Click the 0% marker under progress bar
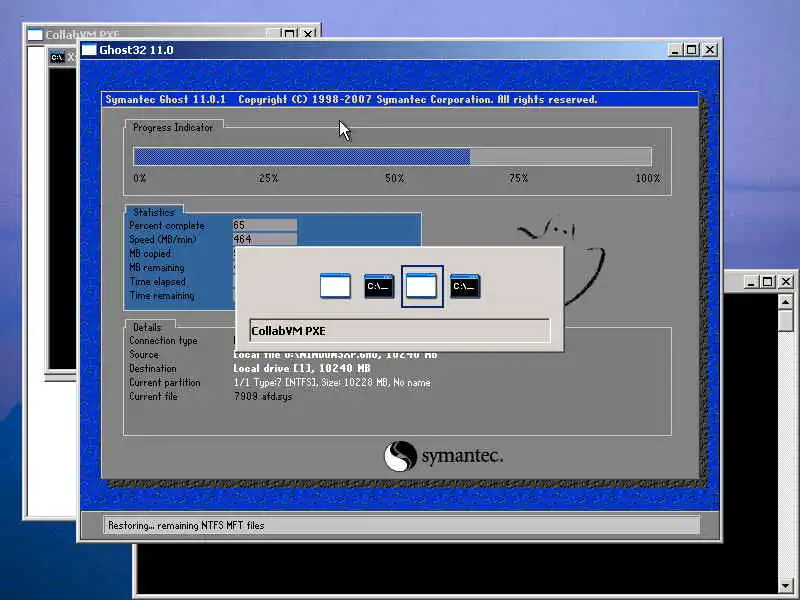Screen dimensions: 800x600 click(x=140, y=178)
